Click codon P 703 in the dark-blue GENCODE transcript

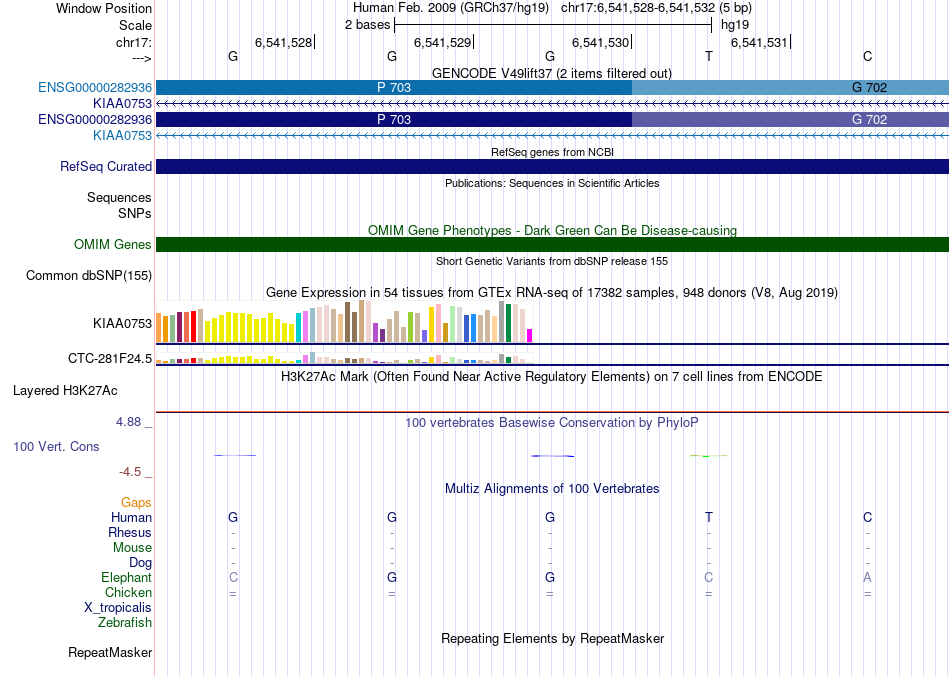(x=394, y=119)
